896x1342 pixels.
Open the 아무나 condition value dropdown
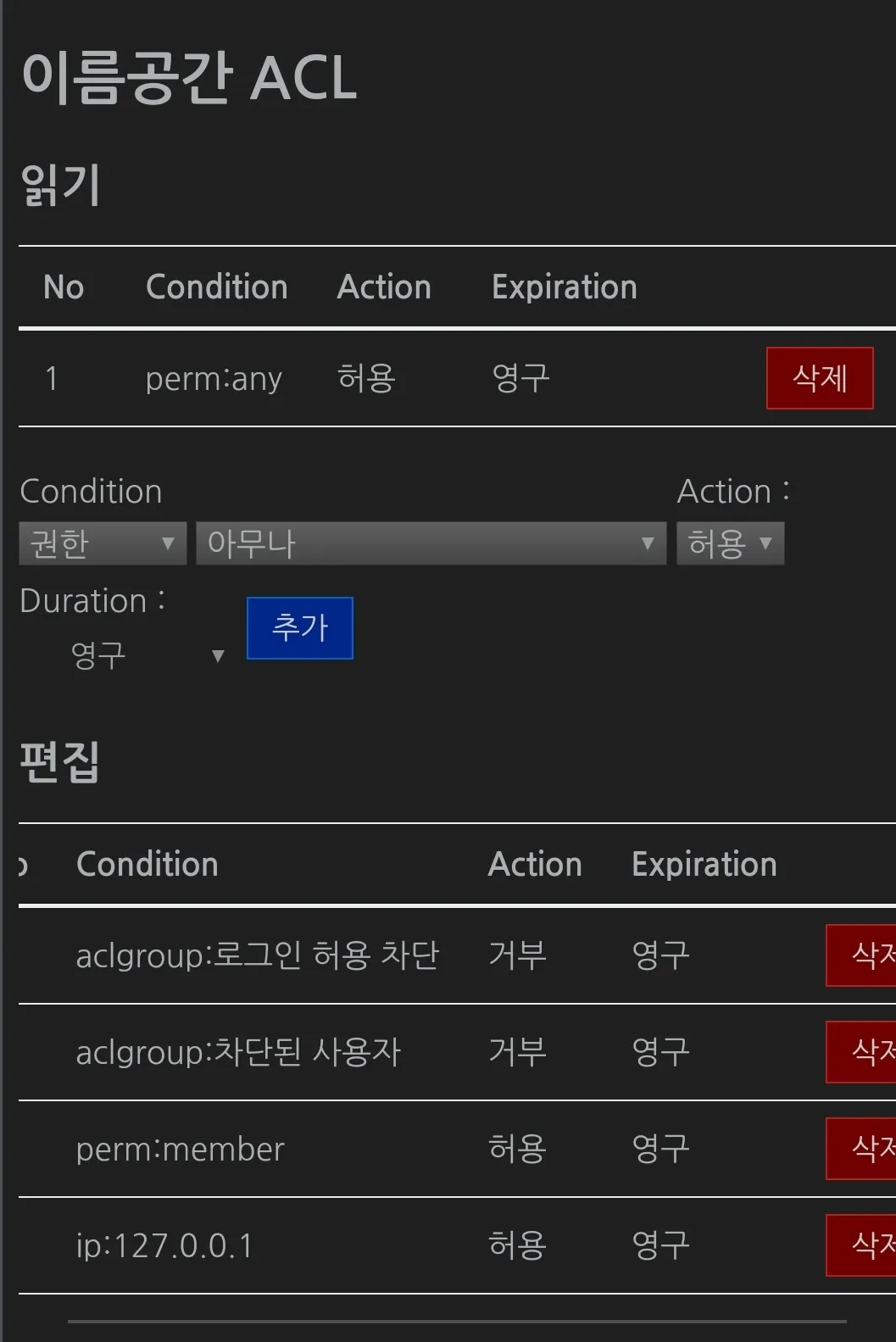click(x=431, y=543)
